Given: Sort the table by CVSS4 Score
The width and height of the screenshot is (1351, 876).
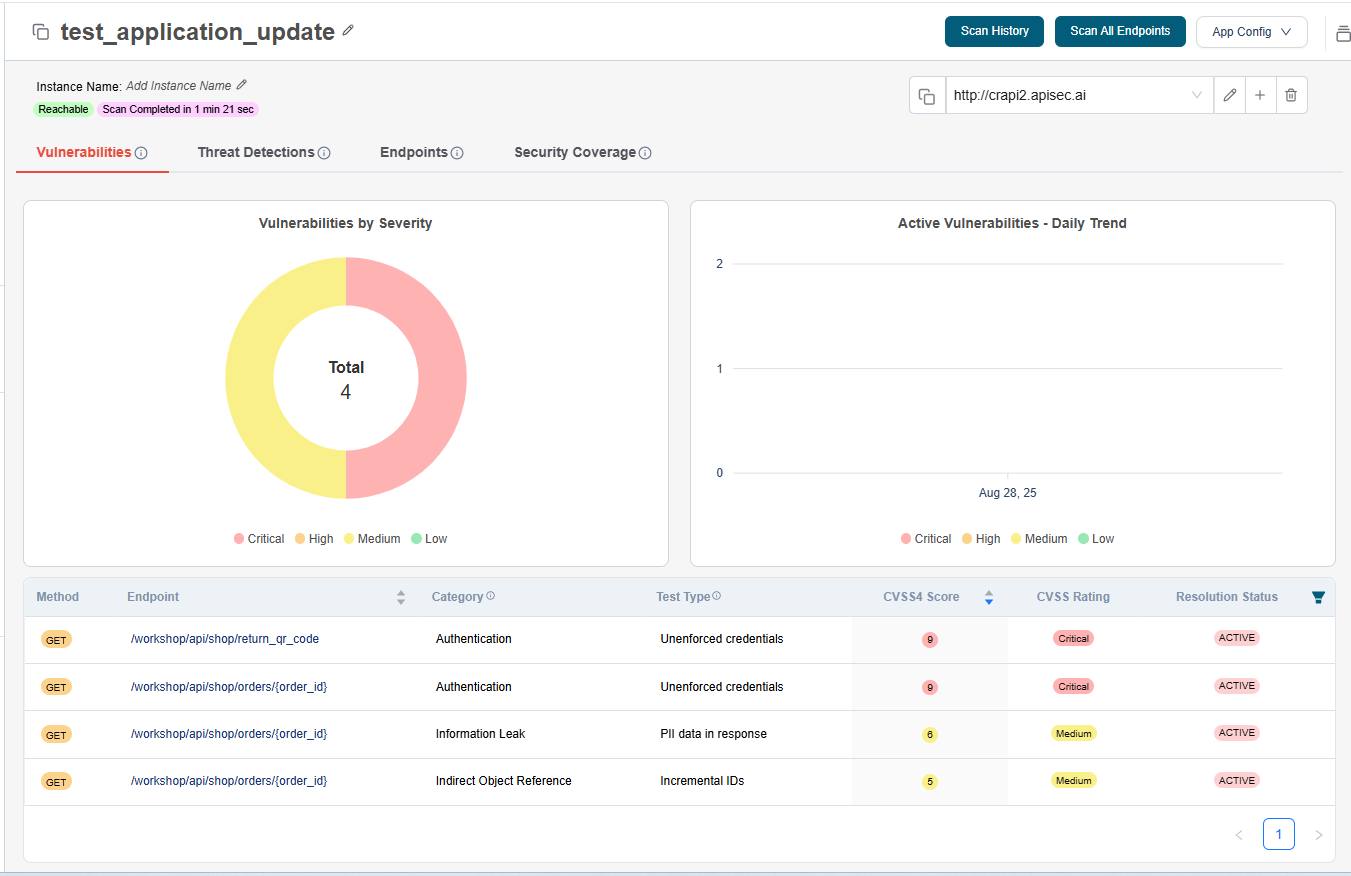Looking at the screenshot, I should [988, 597].
